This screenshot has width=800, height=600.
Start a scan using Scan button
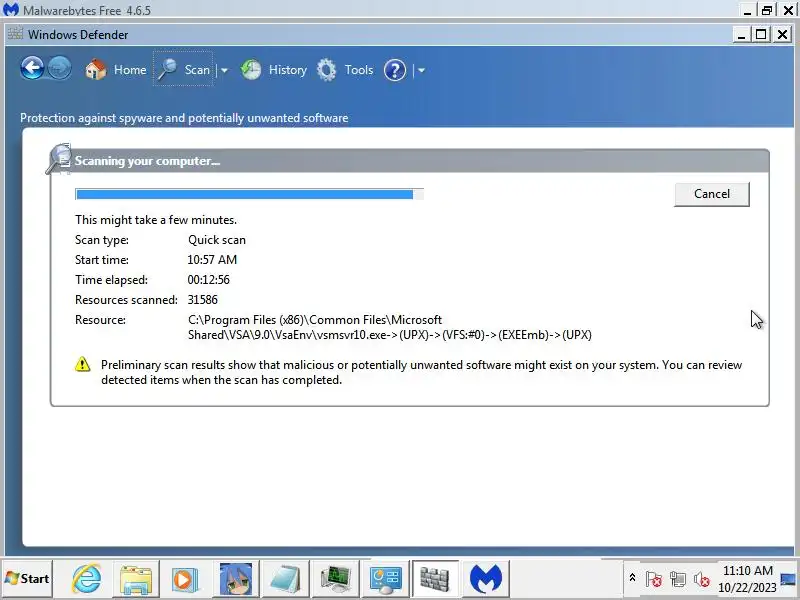(183, 69)
